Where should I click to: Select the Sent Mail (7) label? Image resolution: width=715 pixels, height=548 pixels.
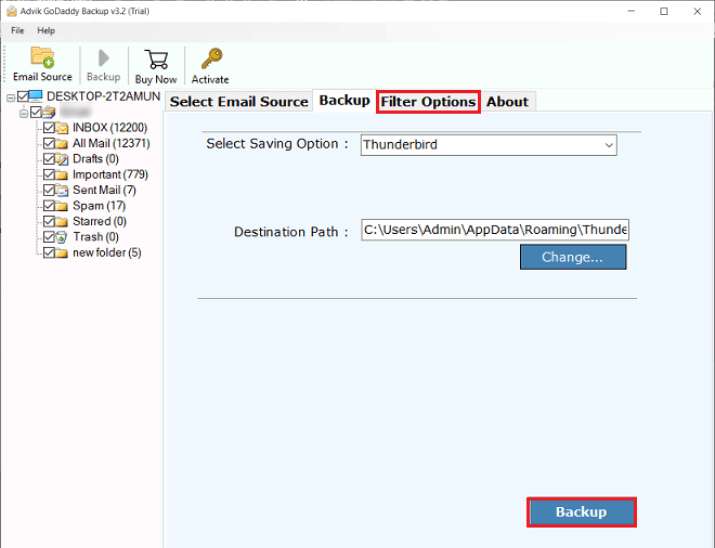coord(104,190)
